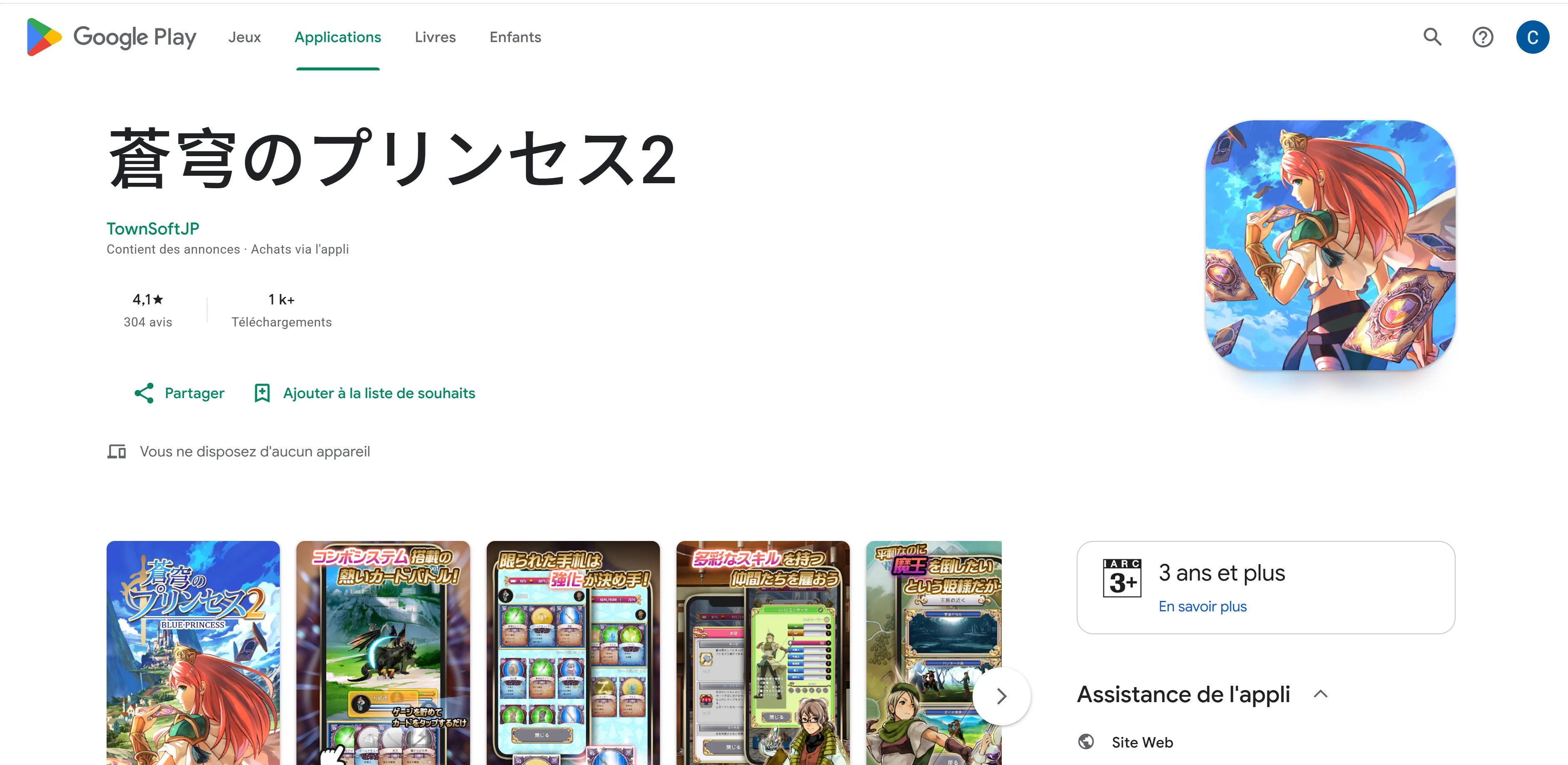Select the Applications tab
Viewport: 1568px width, 765px height.
[338, 37]
